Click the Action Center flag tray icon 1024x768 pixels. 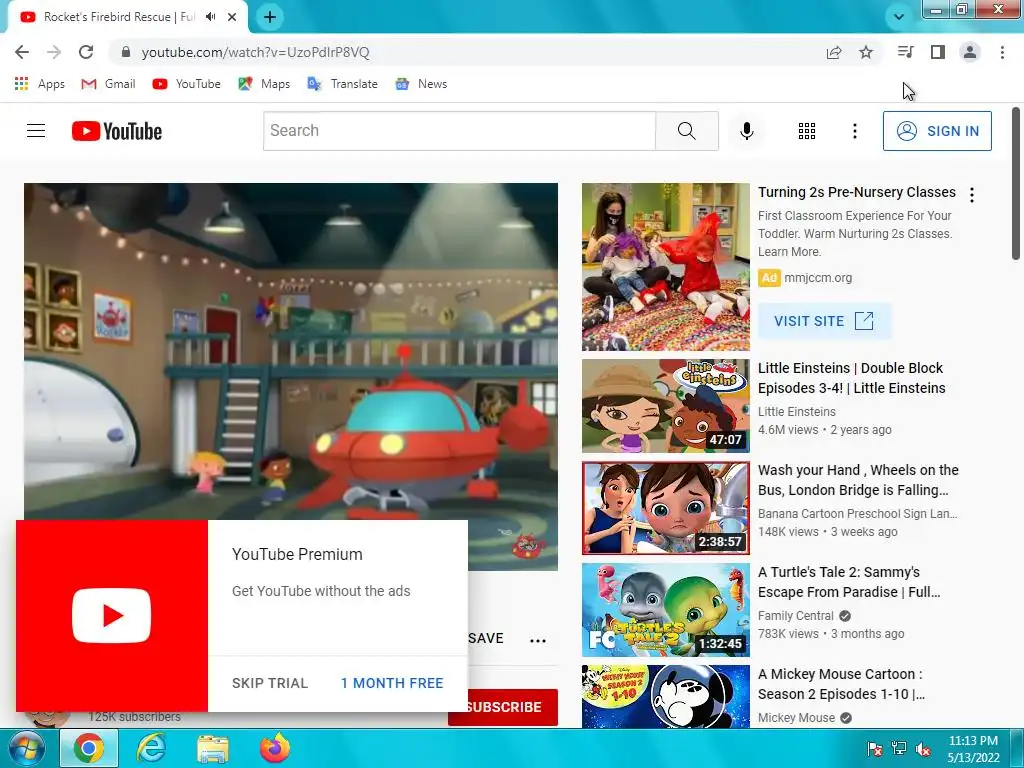point(874,749)
